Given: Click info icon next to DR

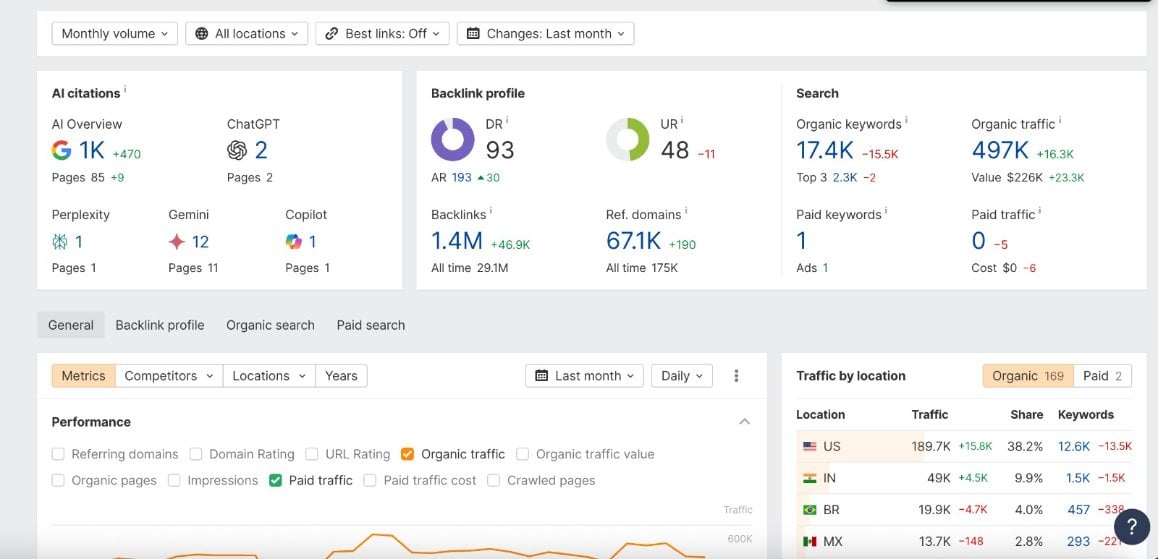Looking at the screenshot, I should tap(507, 120).
